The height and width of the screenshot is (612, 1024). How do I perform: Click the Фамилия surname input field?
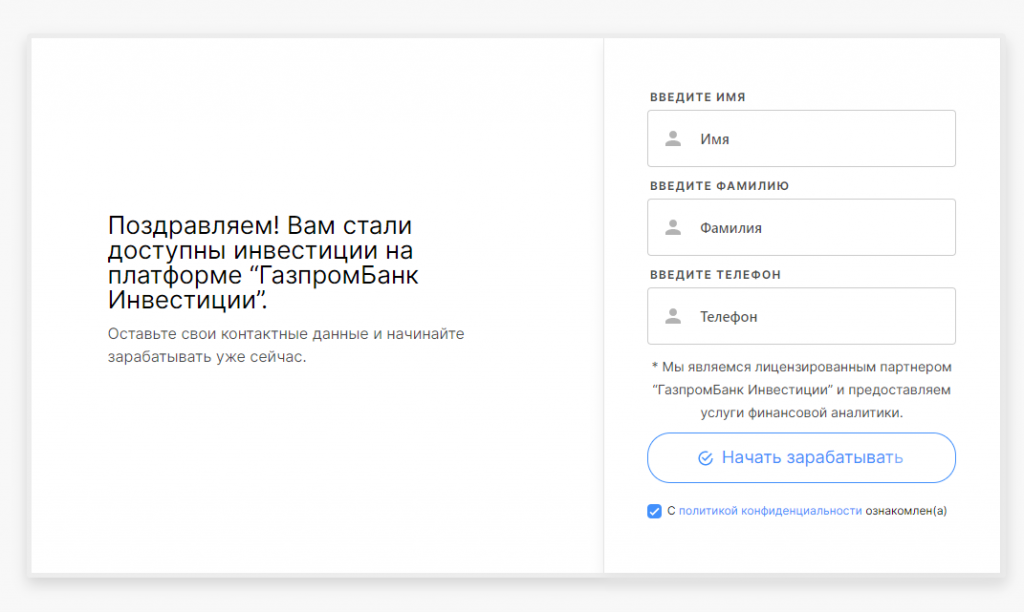801,227
